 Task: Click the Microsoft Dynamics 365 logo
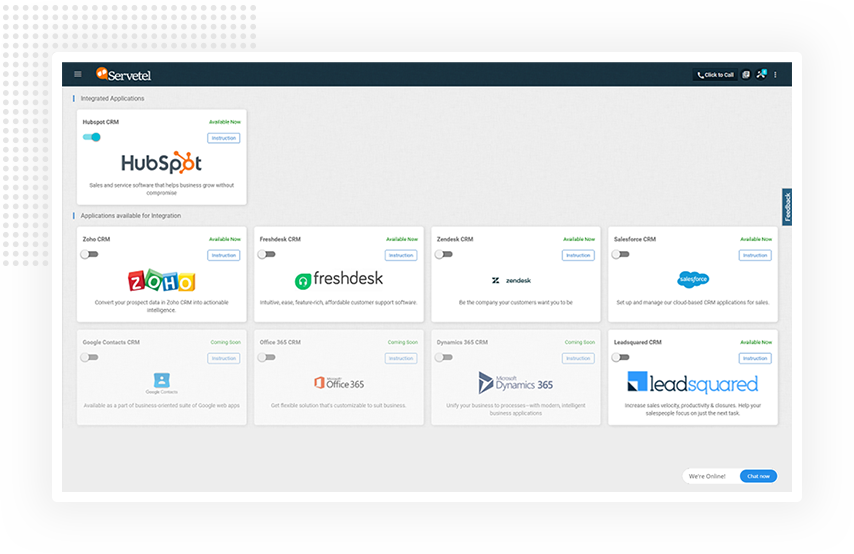click(x=515, y=383)
